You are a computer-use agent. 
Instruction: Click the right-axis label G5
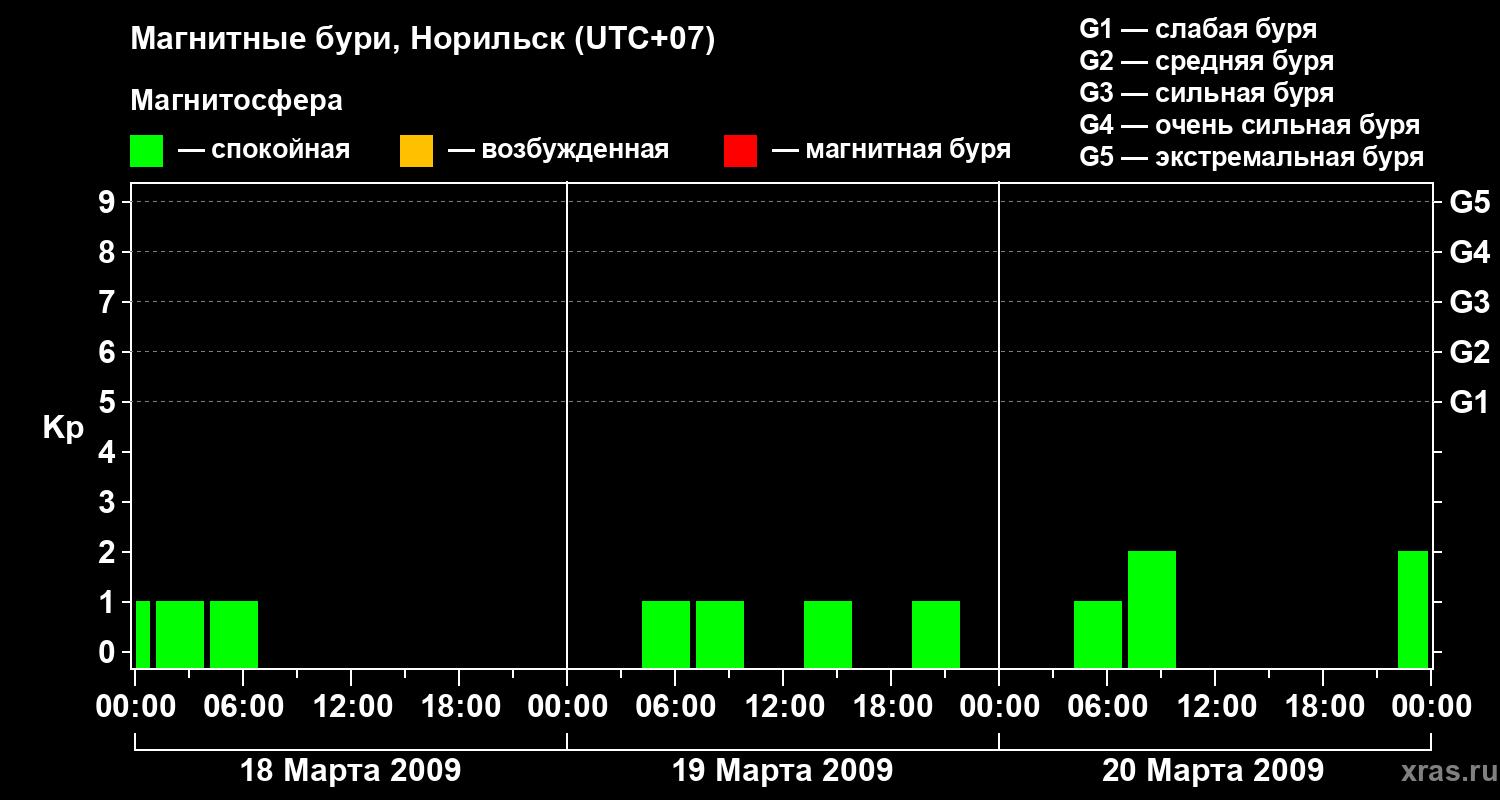point(1469,203)
